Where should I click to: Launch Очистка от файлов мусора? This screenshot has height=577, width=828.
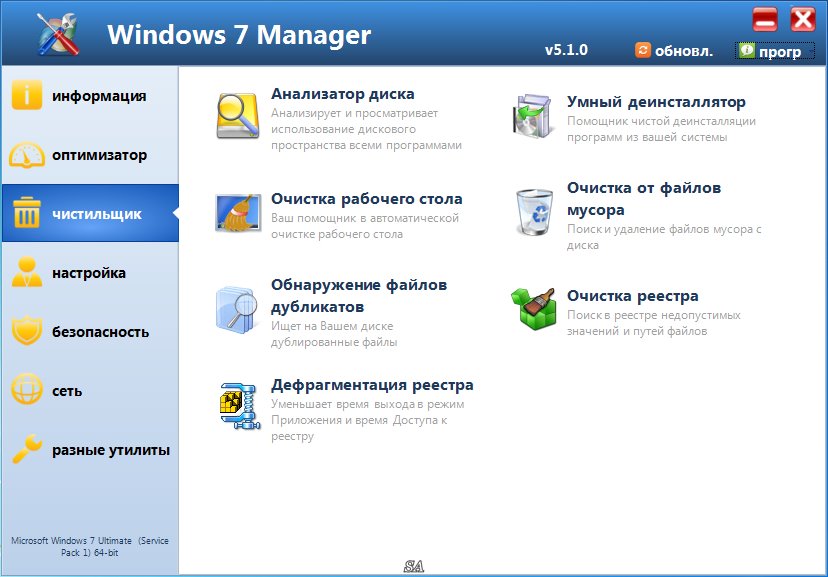click(644, 198)
